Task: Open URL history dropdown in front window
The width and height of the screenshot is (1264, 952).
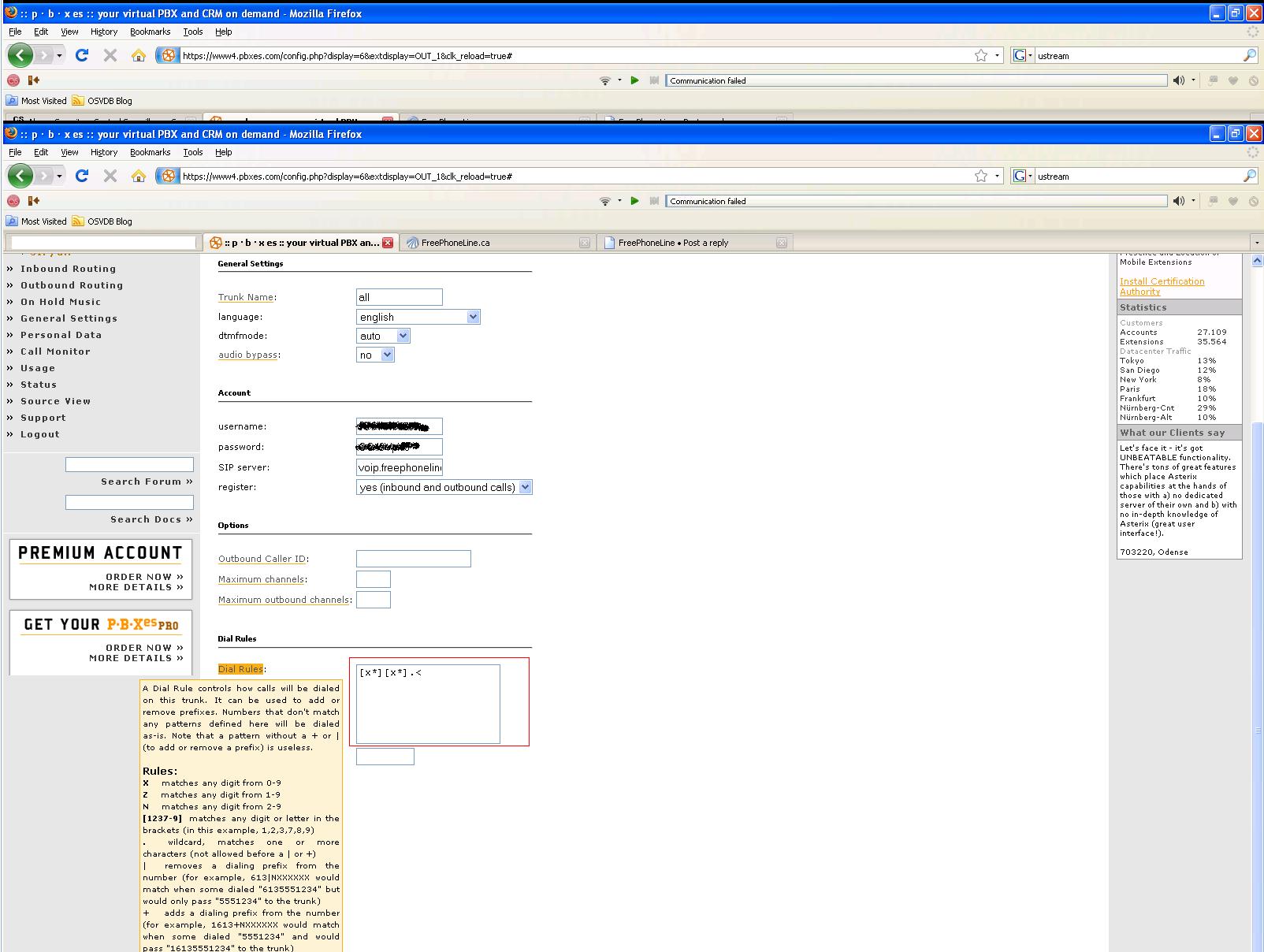Action: (x=998, y=177)
